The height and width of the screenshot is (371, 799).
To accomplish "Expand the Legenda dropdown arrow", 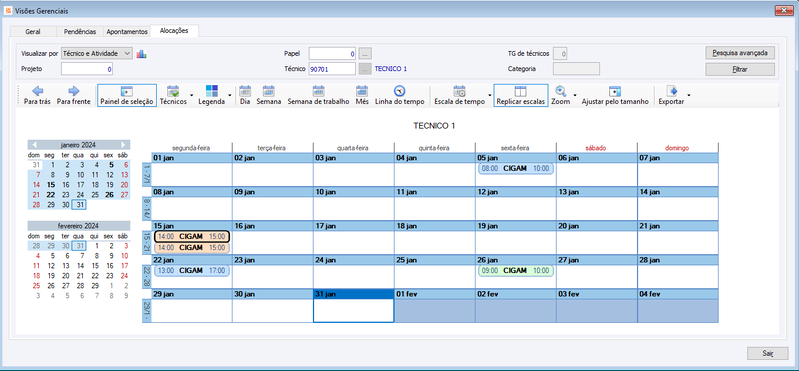I will (230, 95).
